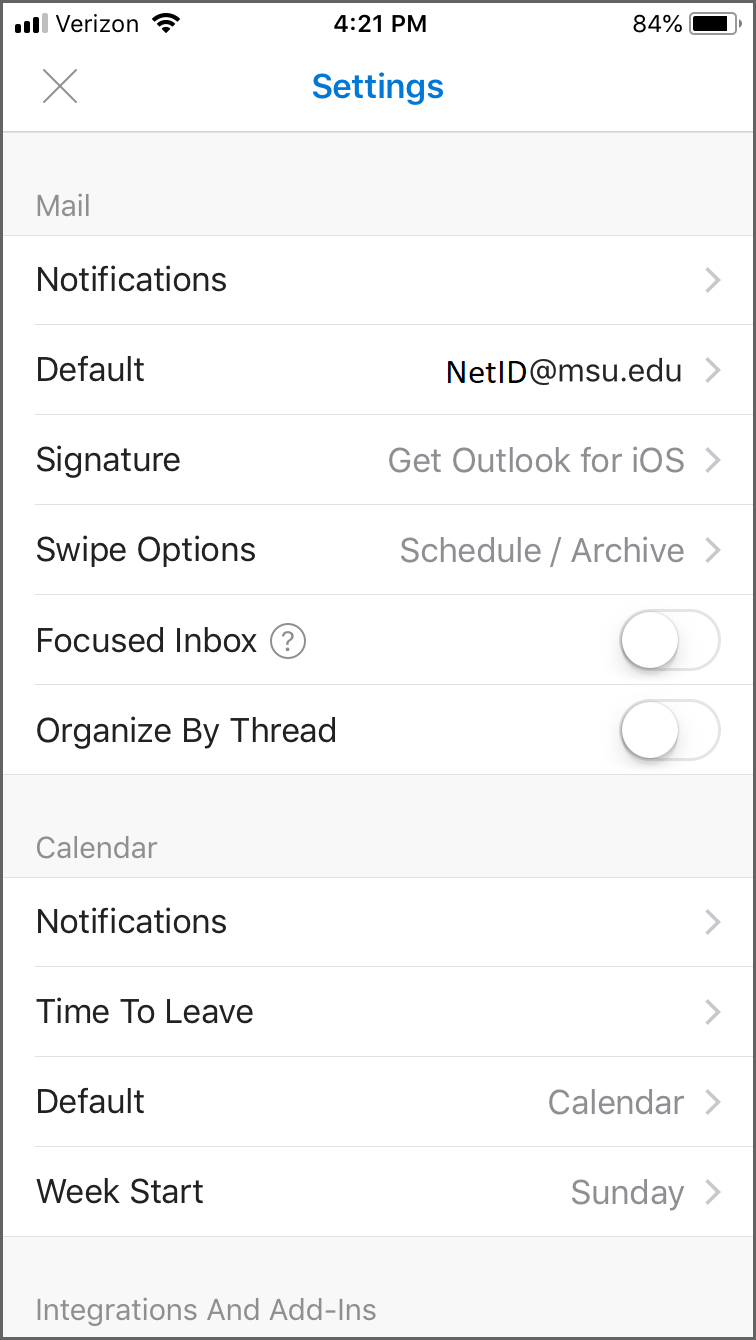Open Week Start chevron arrow
Viewport: 756px width, 1340px height.
[712, 1192]
